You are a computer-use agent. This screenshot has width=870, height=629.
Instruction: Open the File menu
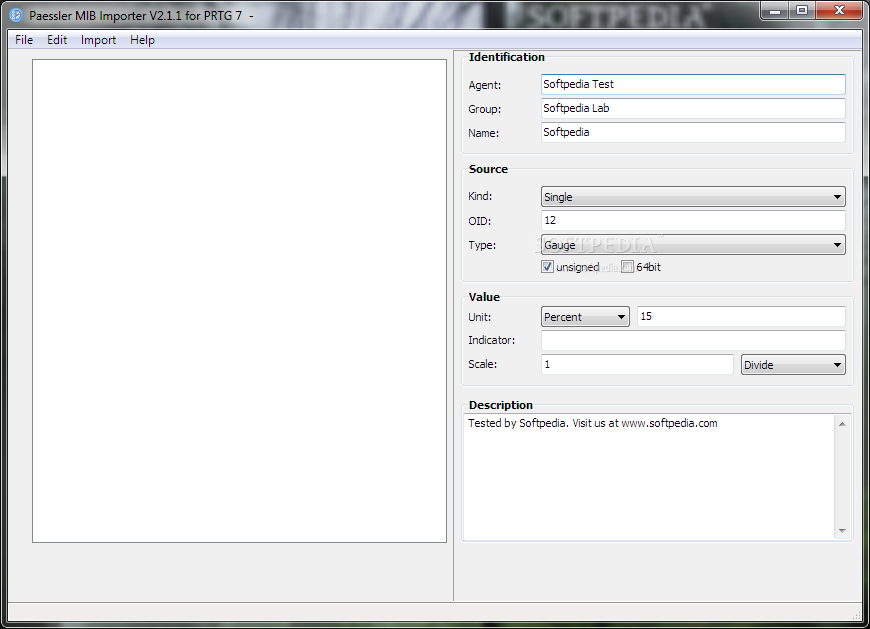pos(24,40)
